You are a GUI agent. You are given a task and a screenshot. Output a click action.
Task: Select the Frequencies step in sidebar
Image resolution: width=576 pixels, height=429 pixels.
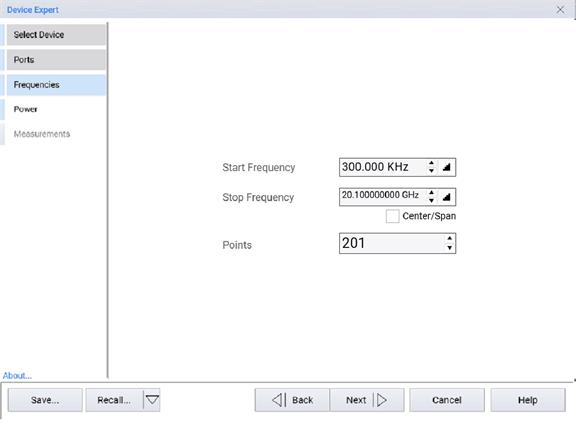click(x=57, y=85)
